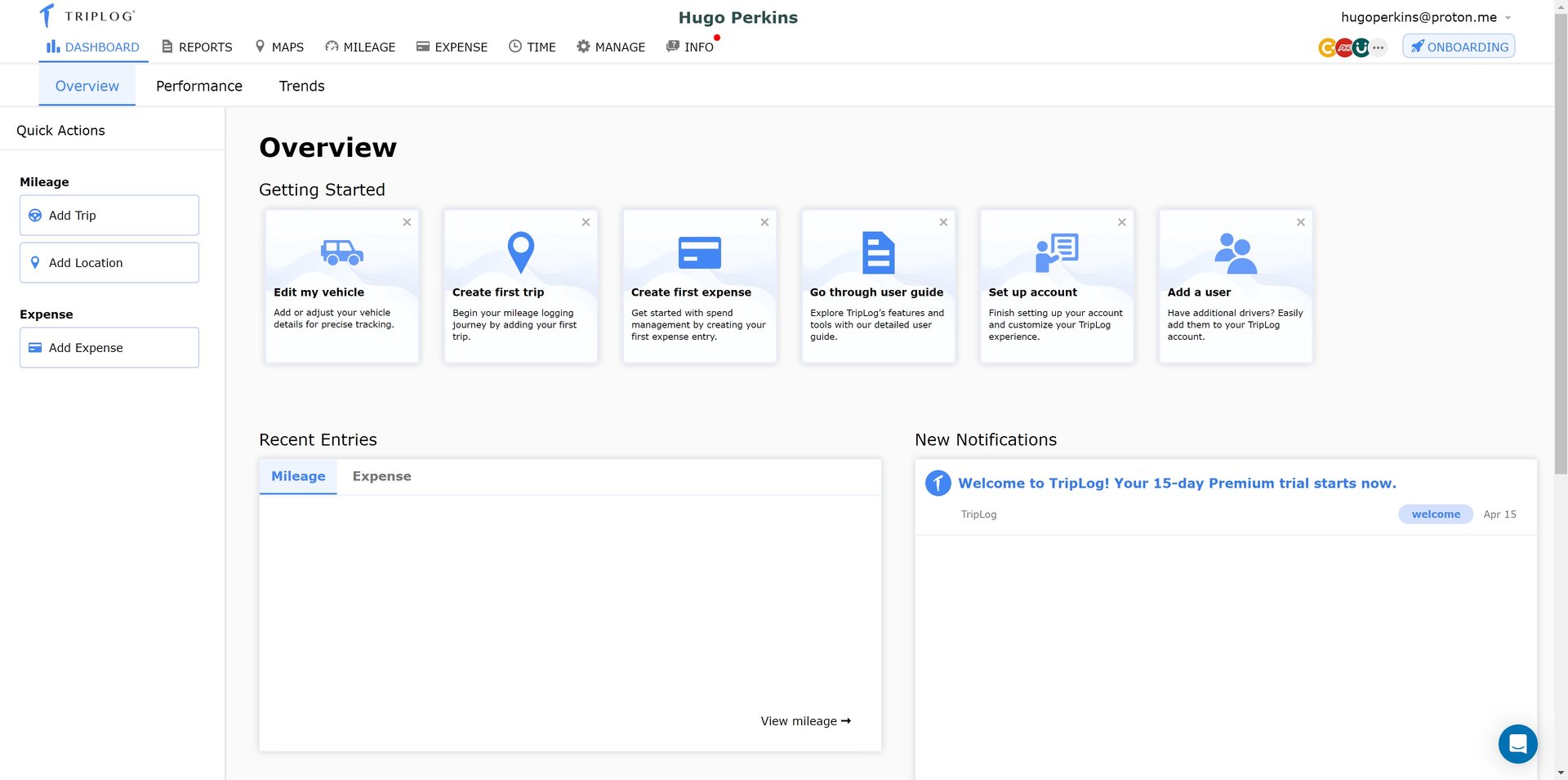The image size is (1568, 780).
Task: Click the dark green U integration icon
Action: tap(1361, 47)
